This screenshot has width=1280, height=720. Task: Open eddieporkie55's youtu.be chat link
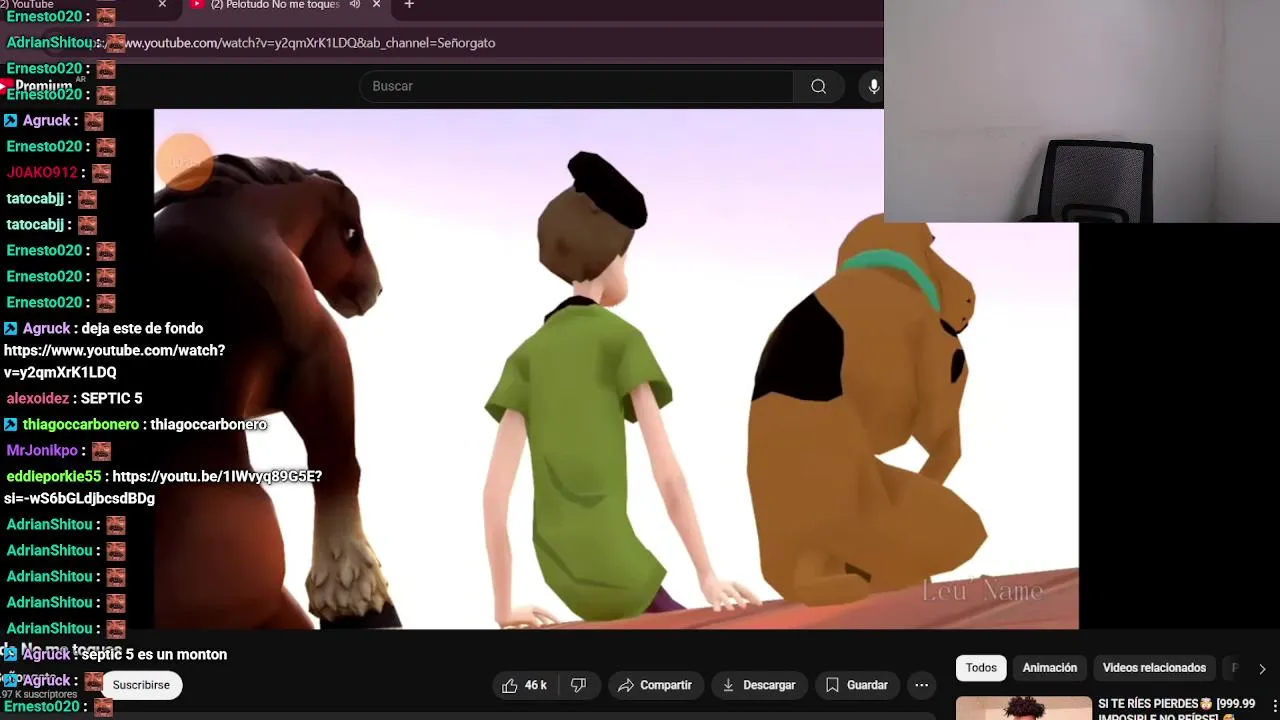pos(163,487)
